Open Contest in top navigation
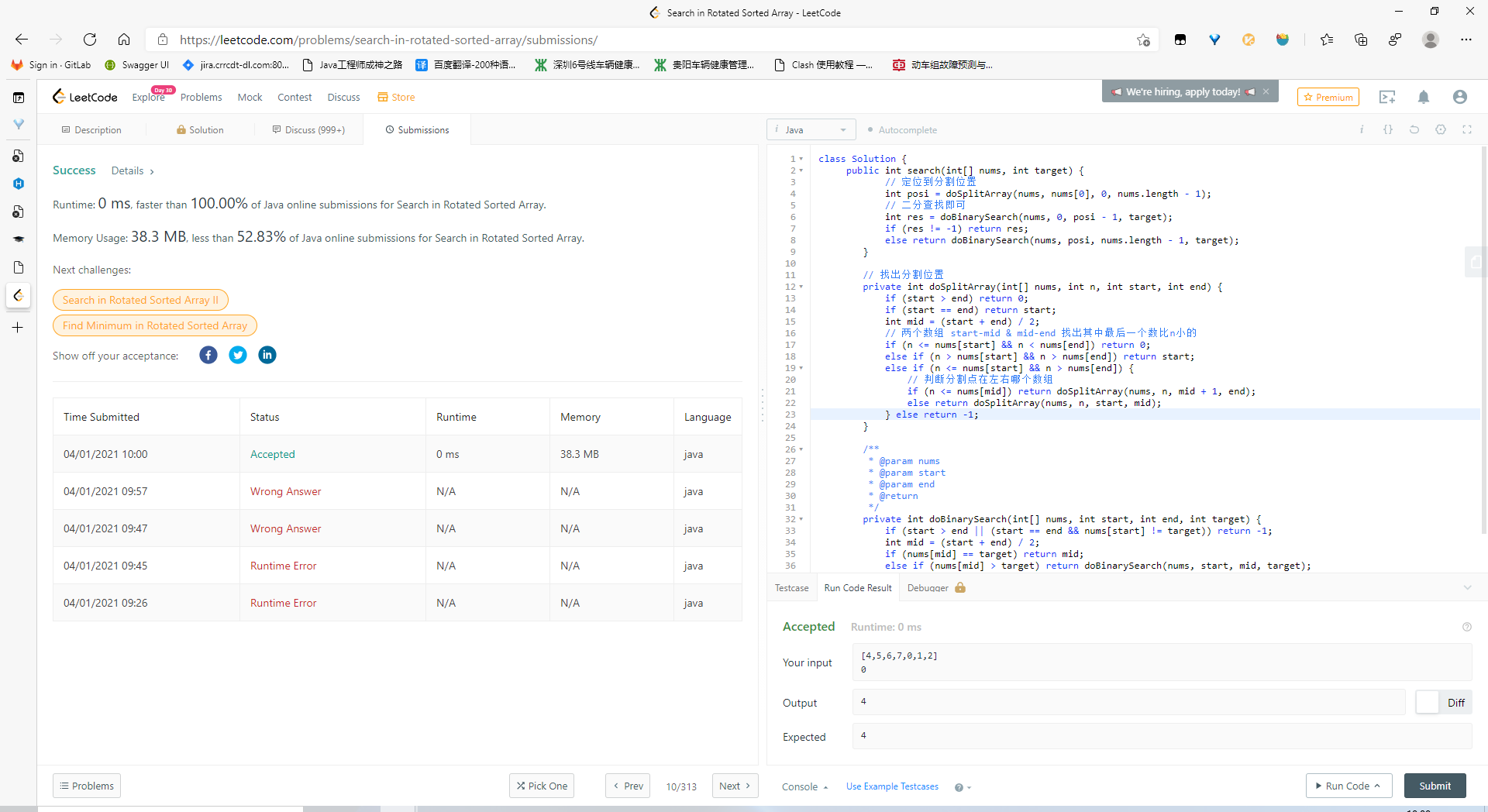This screenshot has height=812, width=1488. (x=294, y=97)
